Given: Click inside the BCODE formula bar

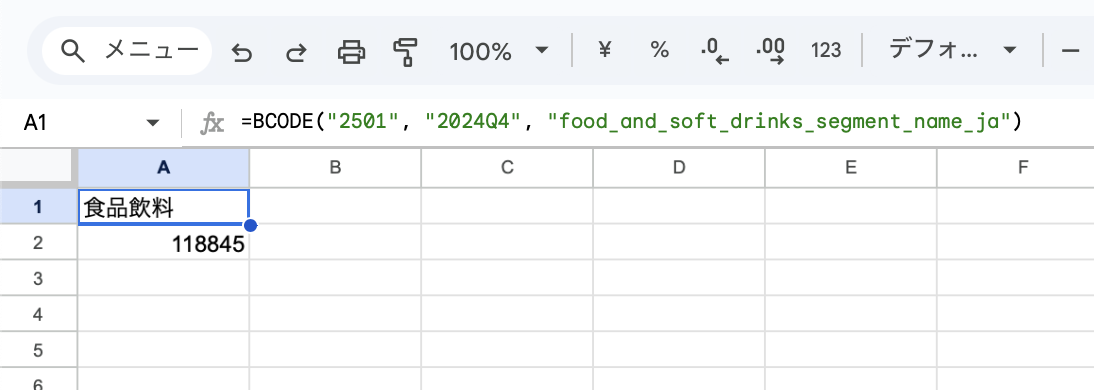Looking at the screenshot, I should click(631, 123).
